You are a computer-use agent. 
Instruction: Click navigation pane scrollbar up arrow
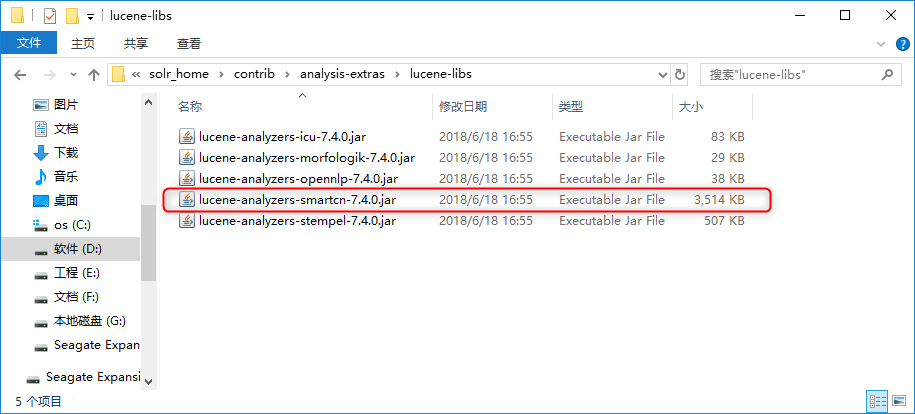click(x=148, y=102)
